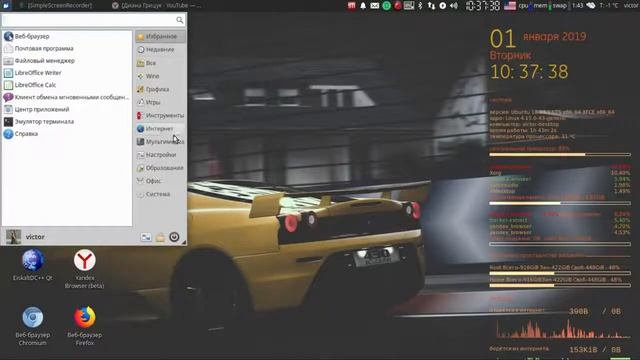Click the victor user avatar
Image resolution: width=640 pixels, height=360 pixels.
(x=13, y=237)
